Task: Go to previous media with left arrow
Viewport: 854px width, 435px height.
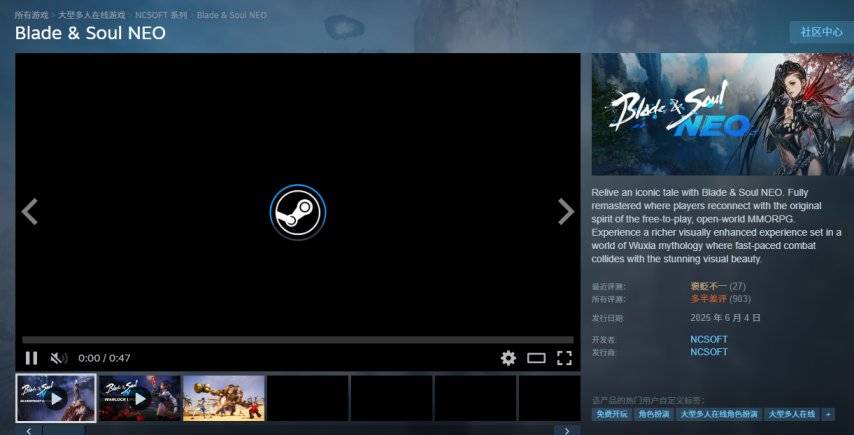Action: [30, 211]
